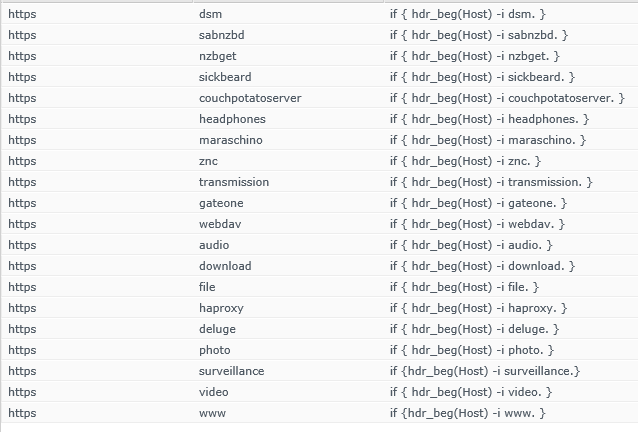
Task: Select the gateone row
Action: point(319,203)
